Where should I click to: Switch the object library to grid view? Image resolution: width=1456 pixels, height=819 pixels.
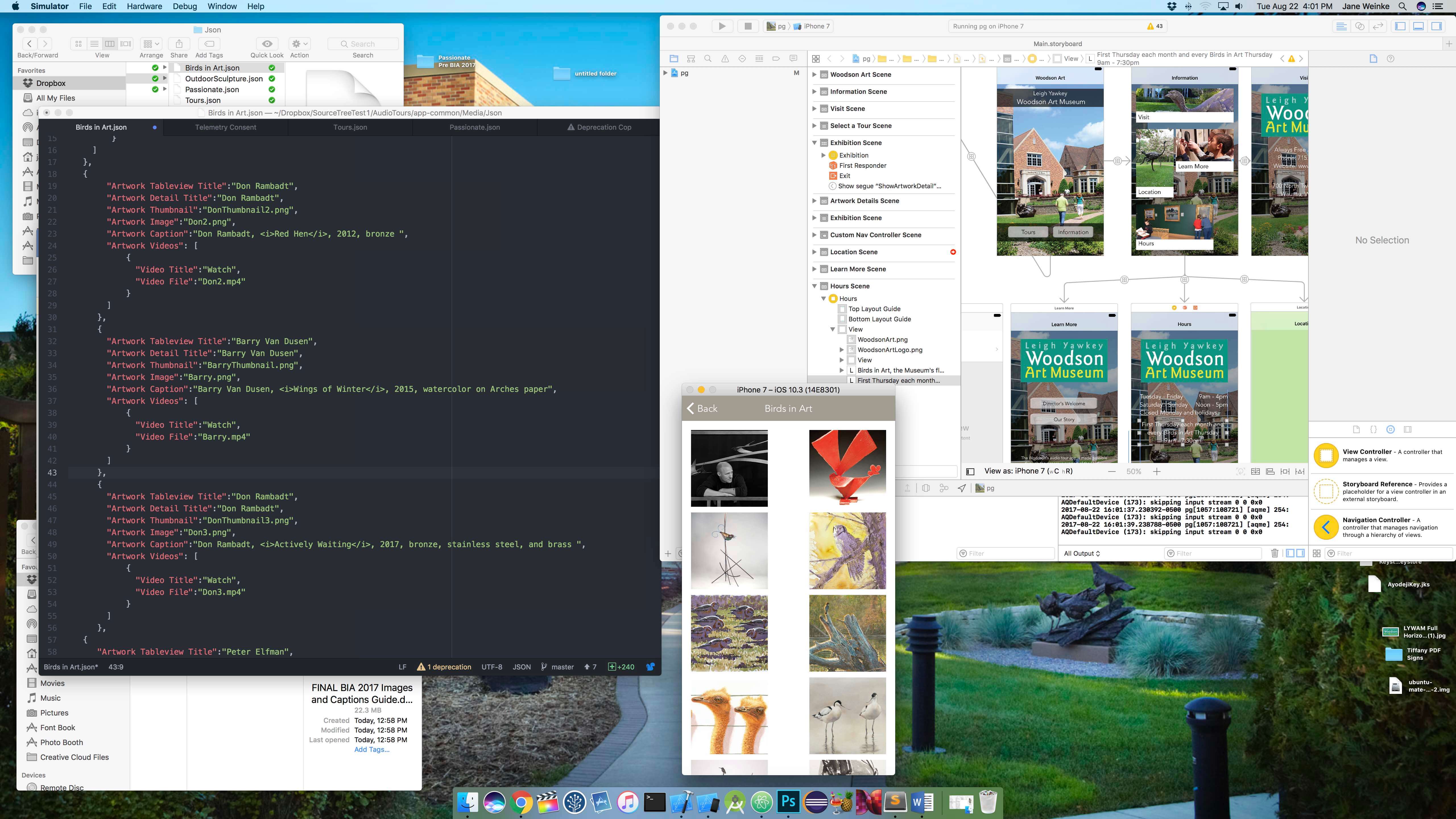coord(1316,553)
